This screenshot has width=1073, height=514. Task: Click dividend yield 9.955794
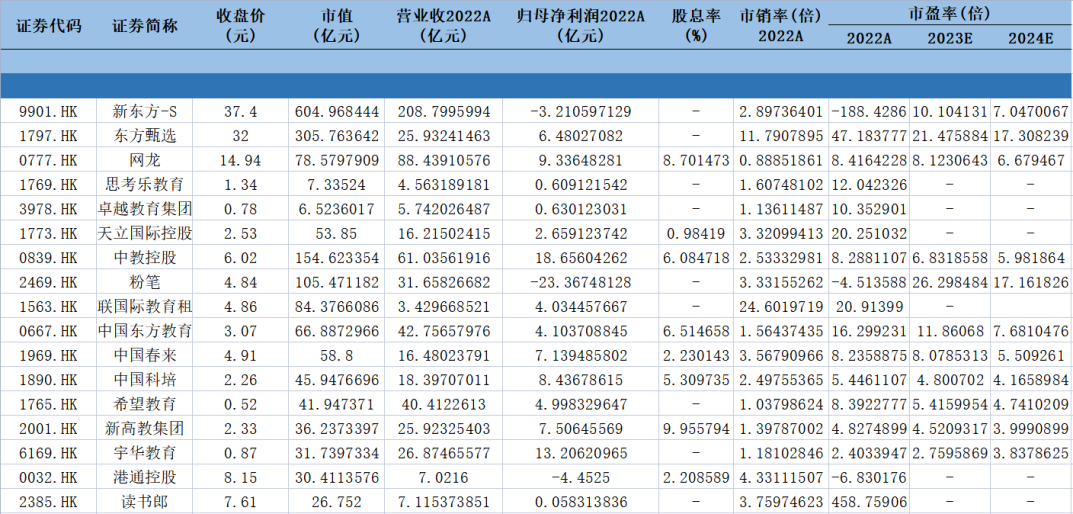tap(695, 428)
